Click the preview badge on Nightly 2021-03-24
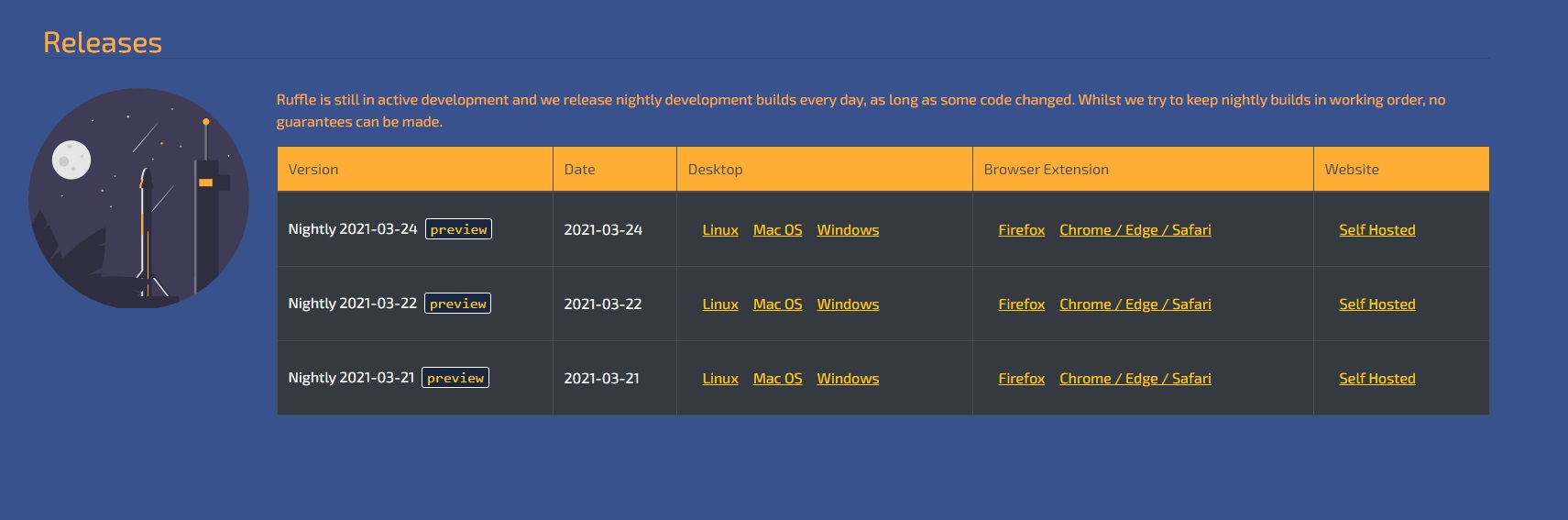This screenshot has height=520, width=1568. click(x=458, y=229)
